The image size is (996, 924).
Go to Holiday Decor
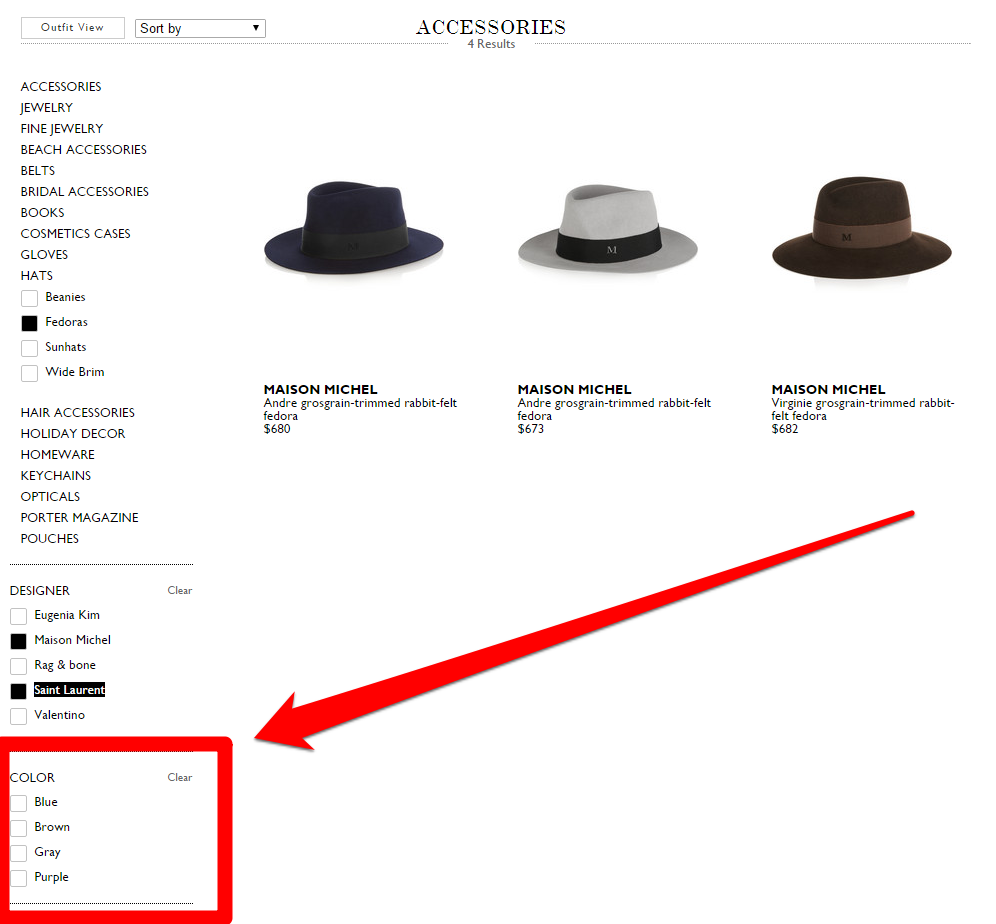[72, 433]
